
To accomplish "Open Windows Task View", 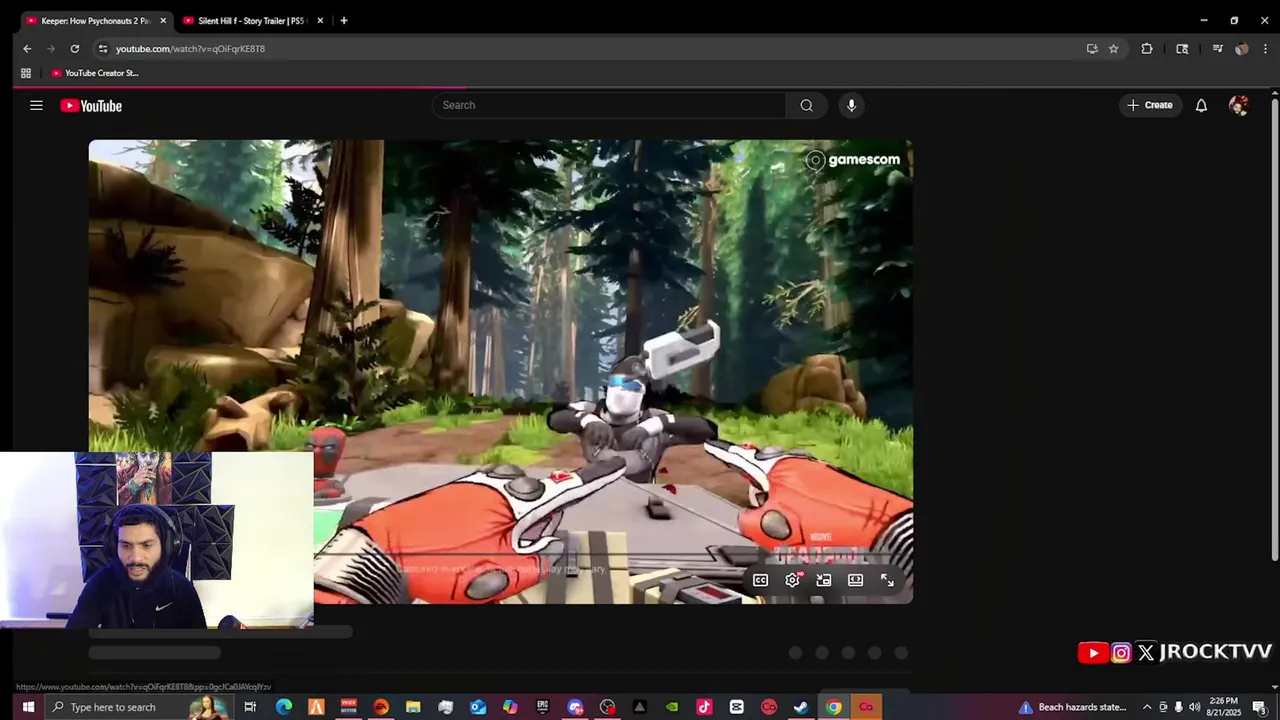I will pos(250,707).
